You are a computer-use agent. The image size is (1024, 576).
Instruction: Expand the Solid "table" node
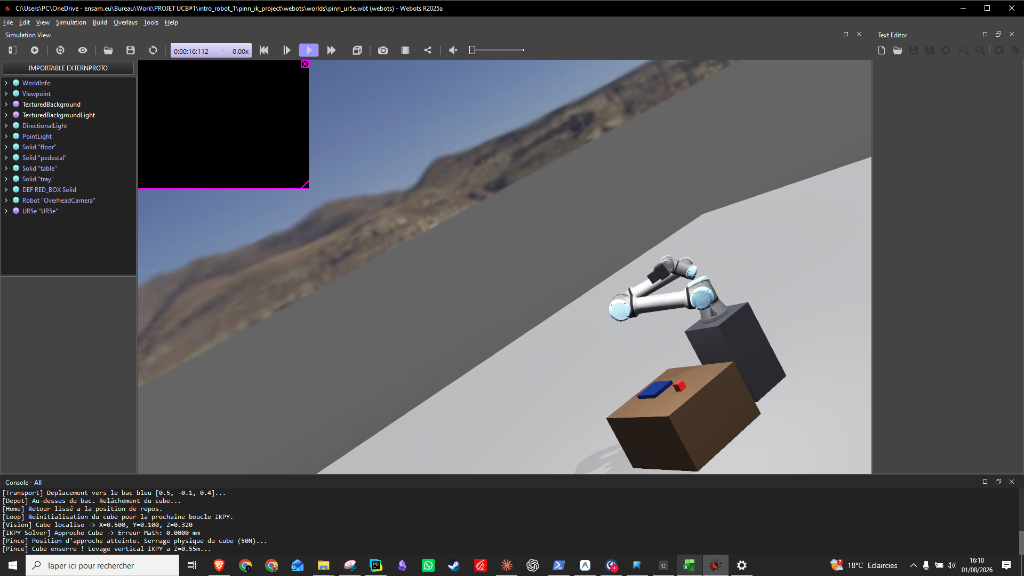pyautogui.click(x=7, y=168)
